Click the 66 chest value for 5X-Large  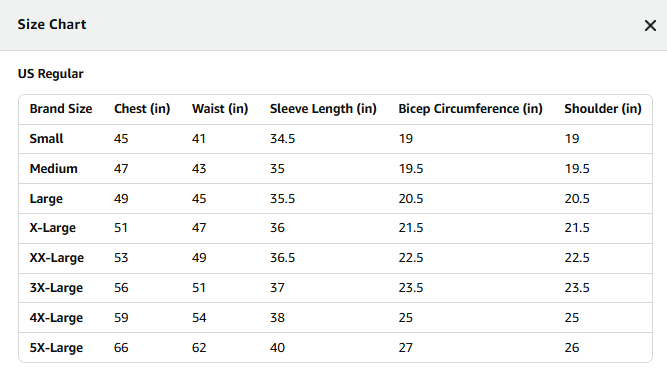click(x=121, y=348)
